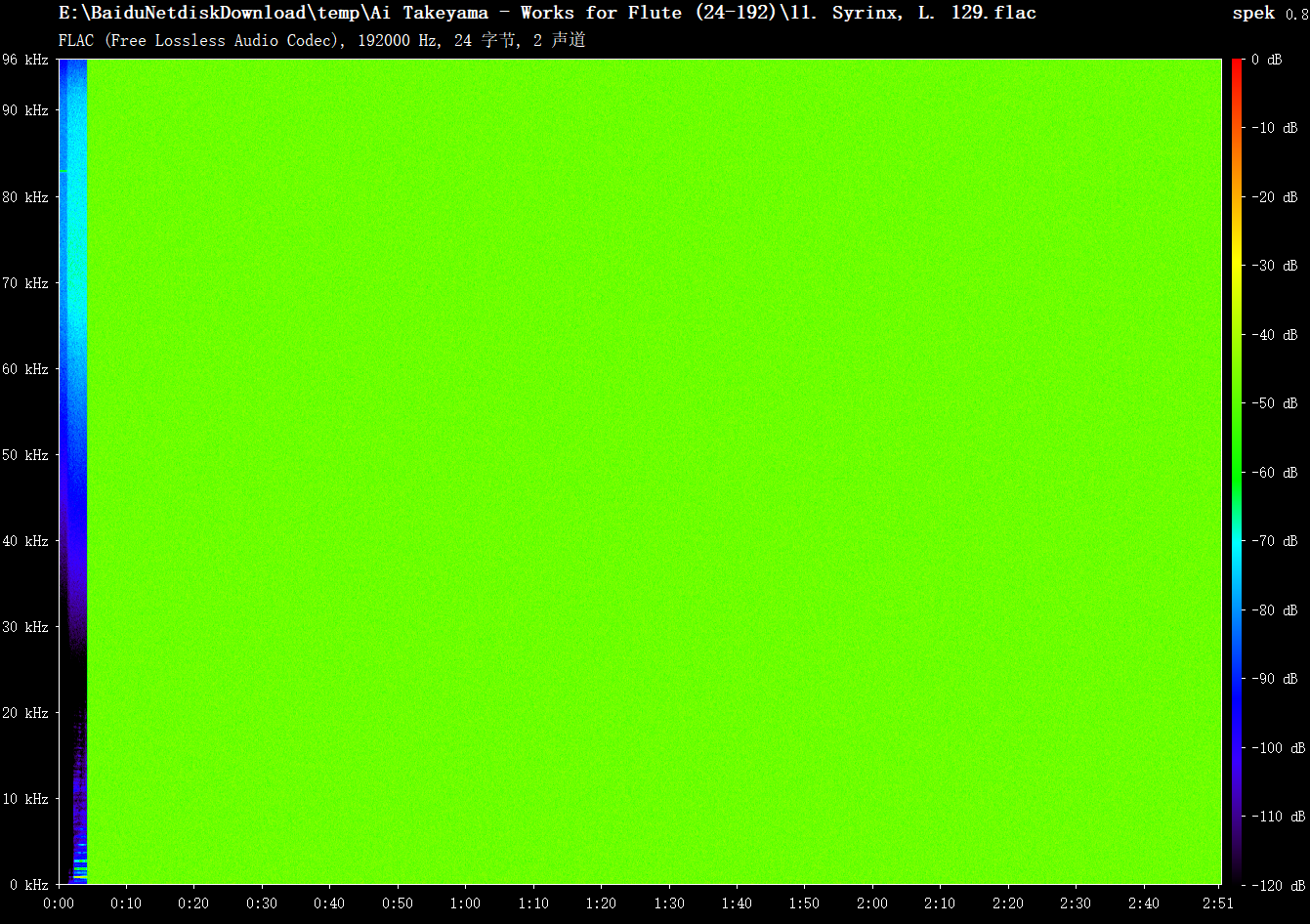This screenshot has height=924, width=1310.
Task: Click the 0:10 time label
Action: pos(126,903)
